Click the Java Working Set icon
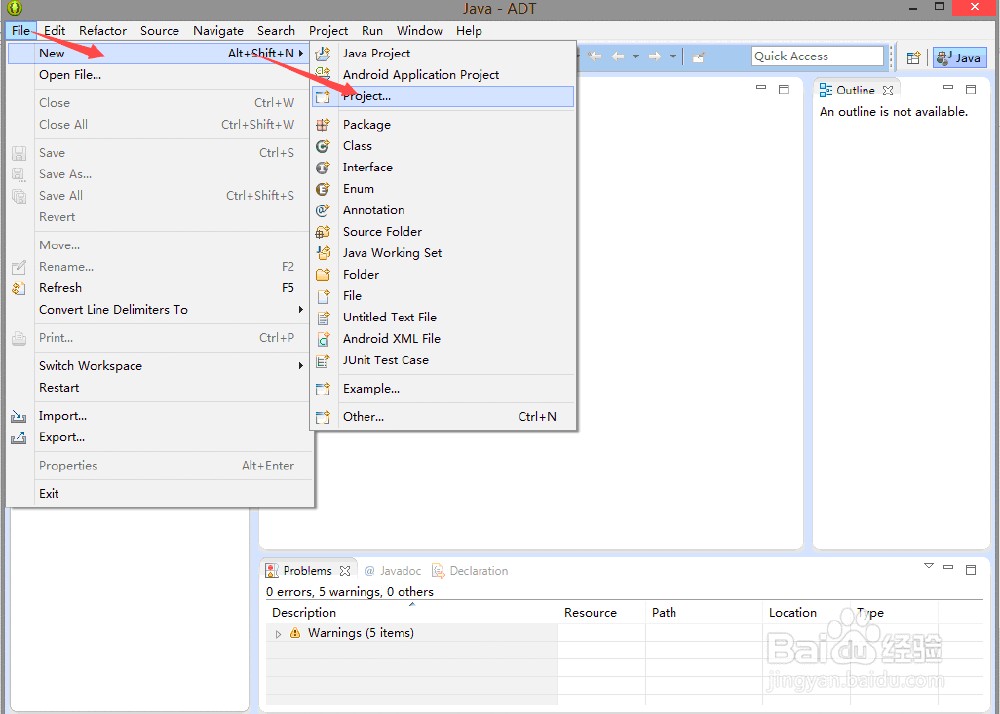The width and height of the screenshot is (1000, 714). (323, 252)
